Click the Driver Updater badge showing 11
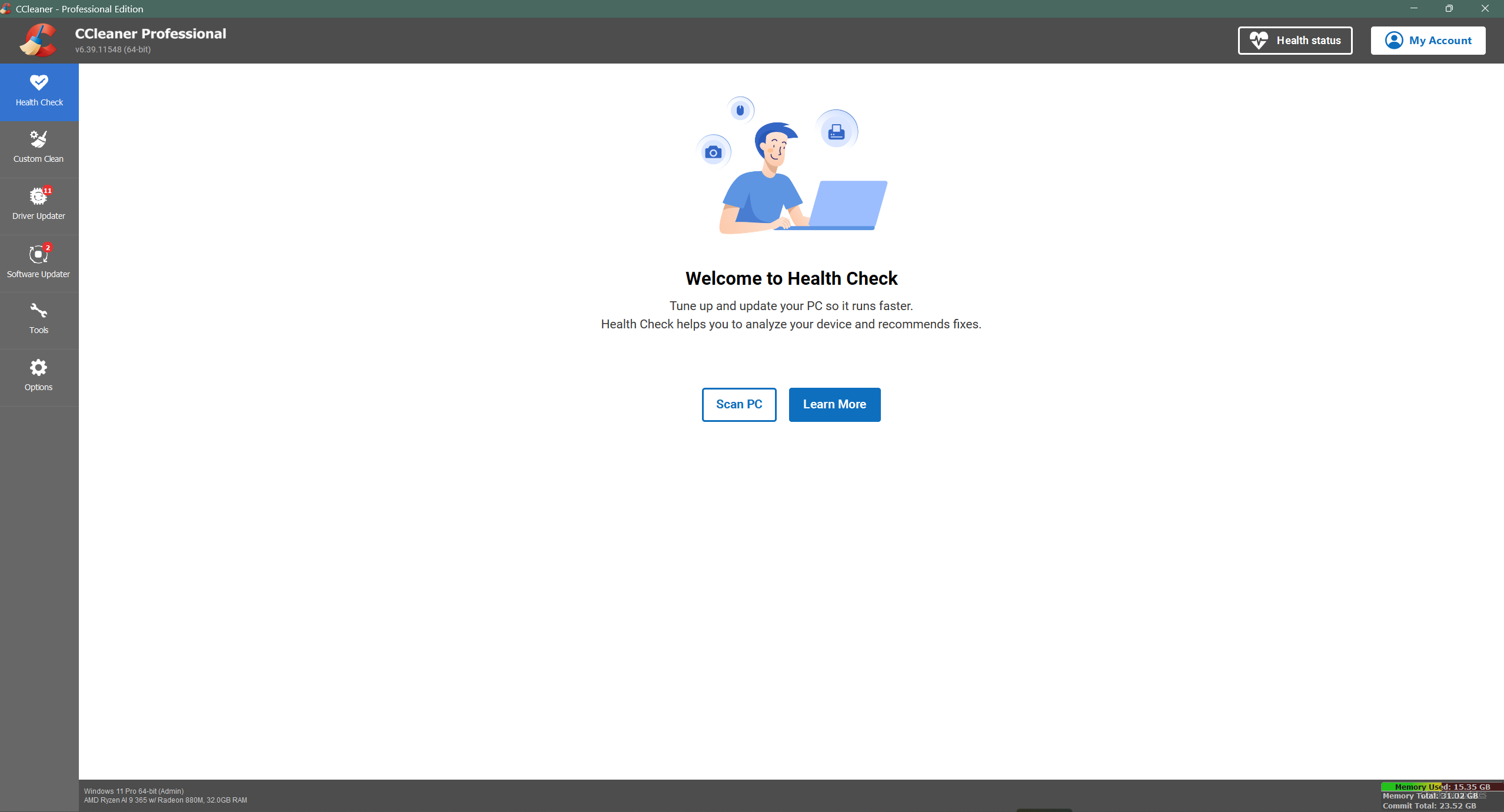The height and width of the screenshot is (812, 1504). pyautogui.click(x=48, y=191)
